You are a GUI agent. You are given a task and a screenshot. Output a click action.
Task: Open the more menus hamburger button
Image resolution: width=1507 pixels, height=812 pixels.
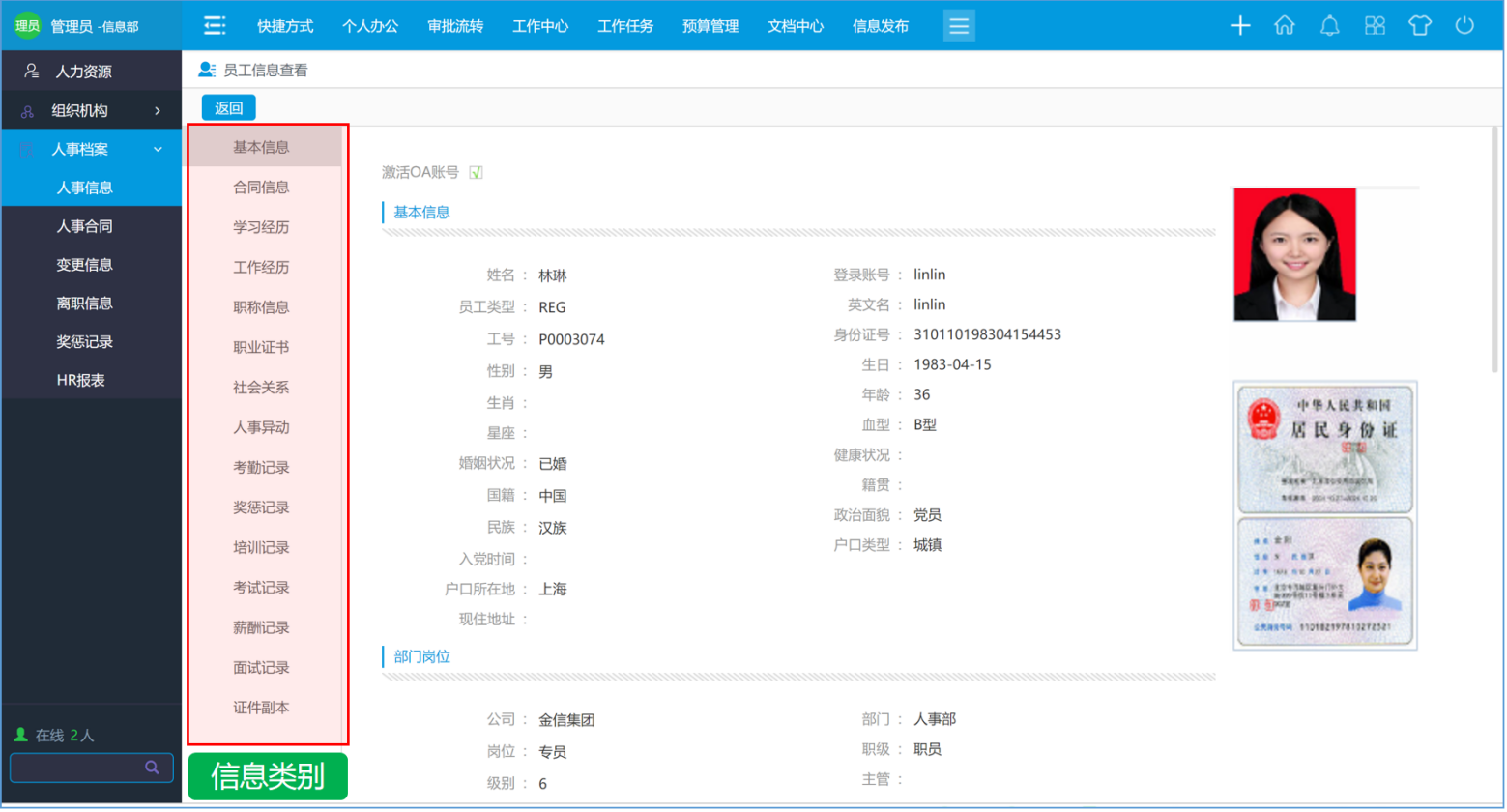pyautogui.click(x=958, y=26)
